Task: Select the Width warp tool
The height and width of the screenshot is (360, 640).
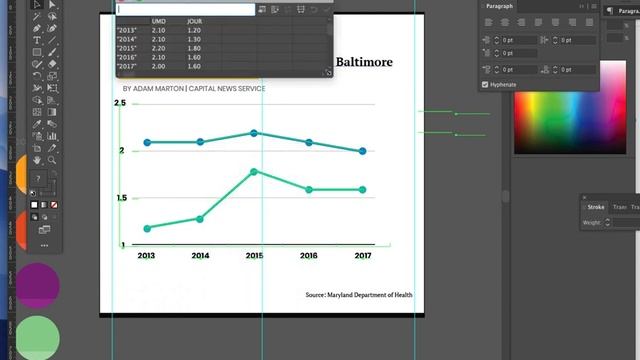Action: pyautogui.click(x=37, y=88)
